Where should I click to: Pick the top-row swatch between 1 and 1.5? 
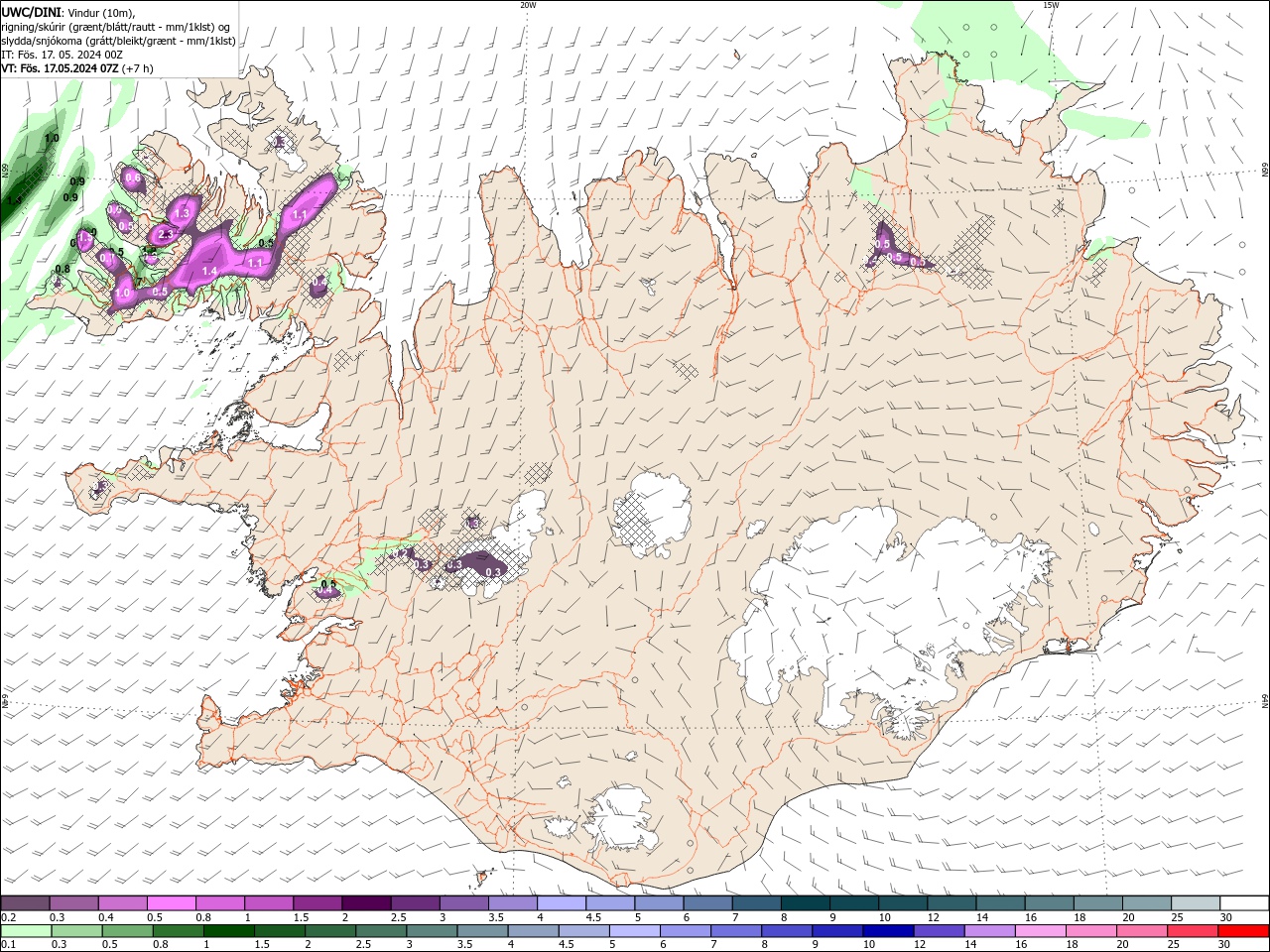pyautogui.click(x=269, y=902)
